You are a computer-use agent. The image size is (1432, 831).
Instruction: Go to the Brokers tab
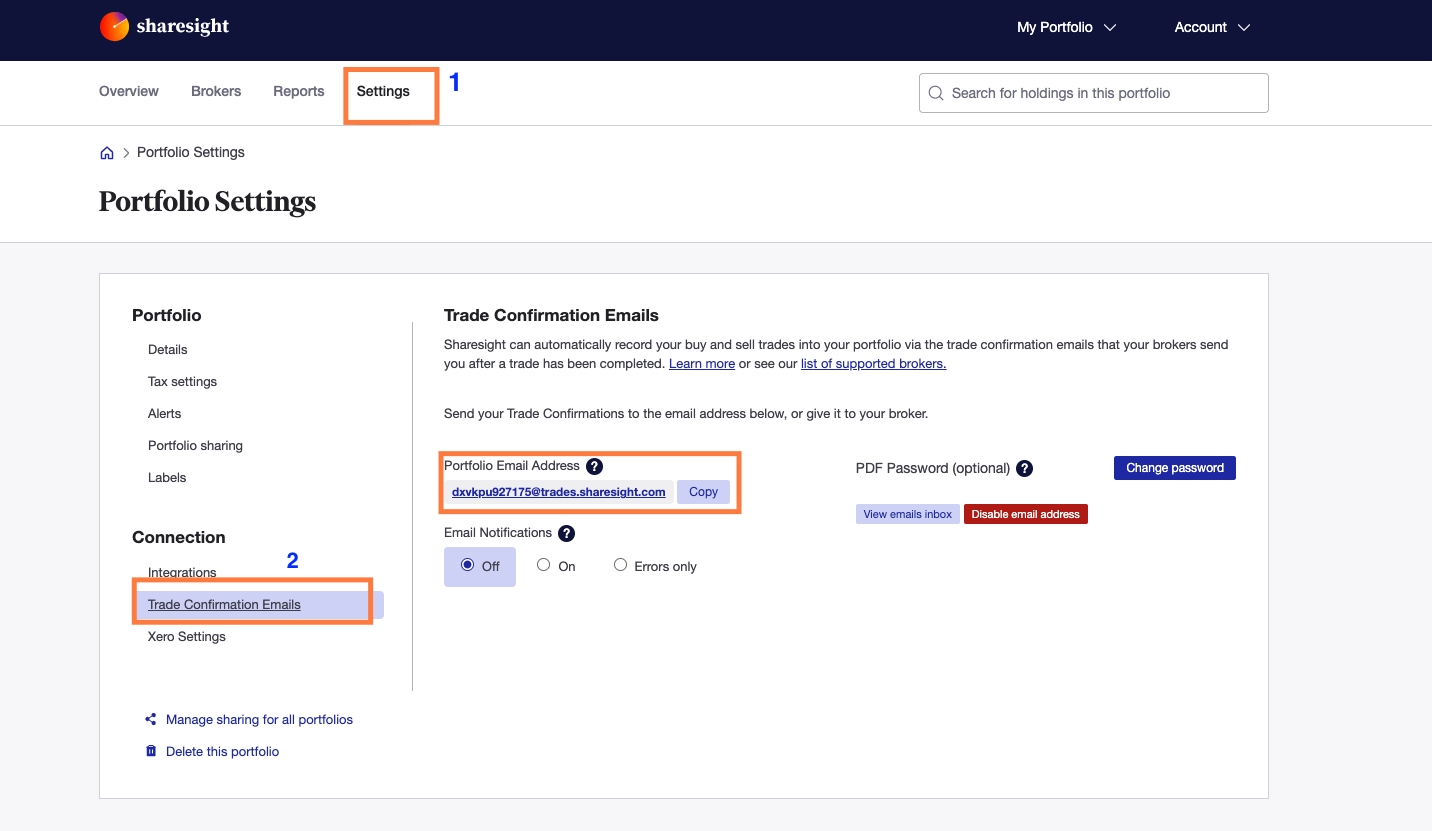pyautogui.click(x=216, y=91)
